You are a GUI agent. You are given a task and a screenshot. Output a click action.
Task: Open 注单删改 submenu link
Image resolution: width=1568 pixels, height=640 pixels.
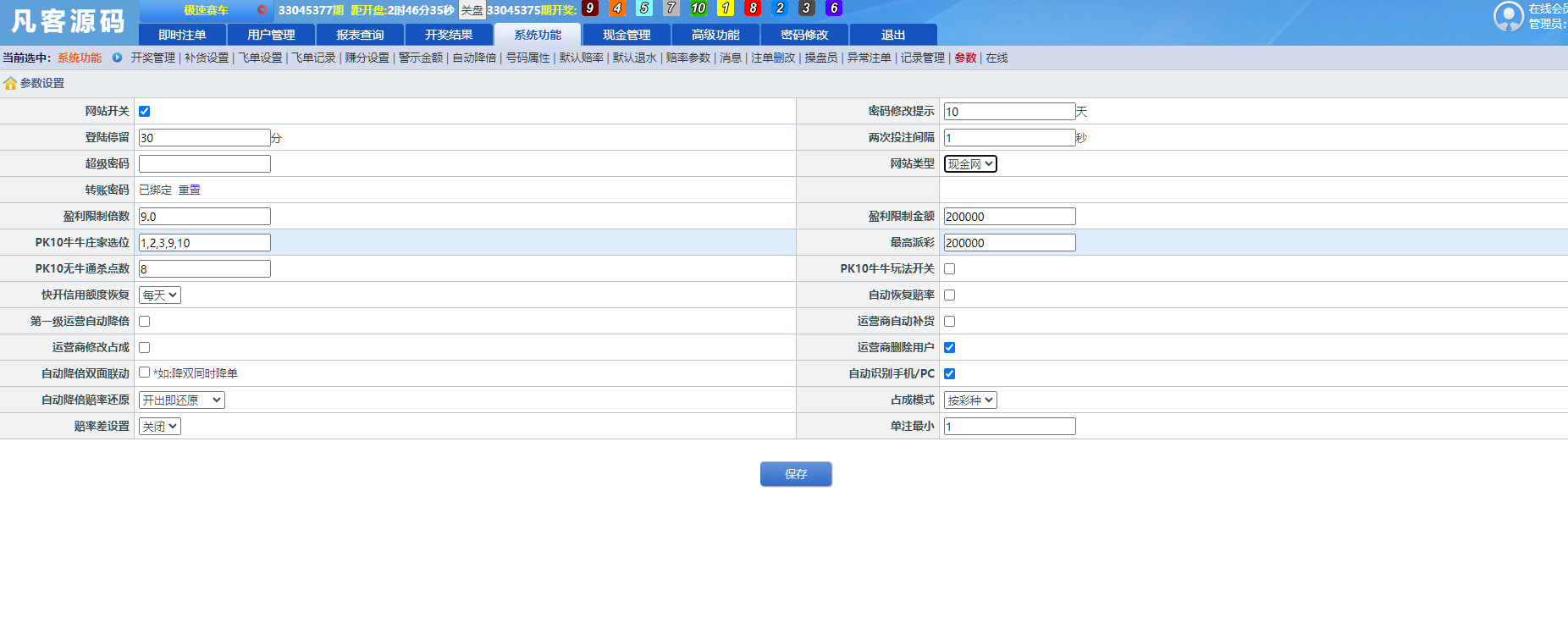point(773,58)
